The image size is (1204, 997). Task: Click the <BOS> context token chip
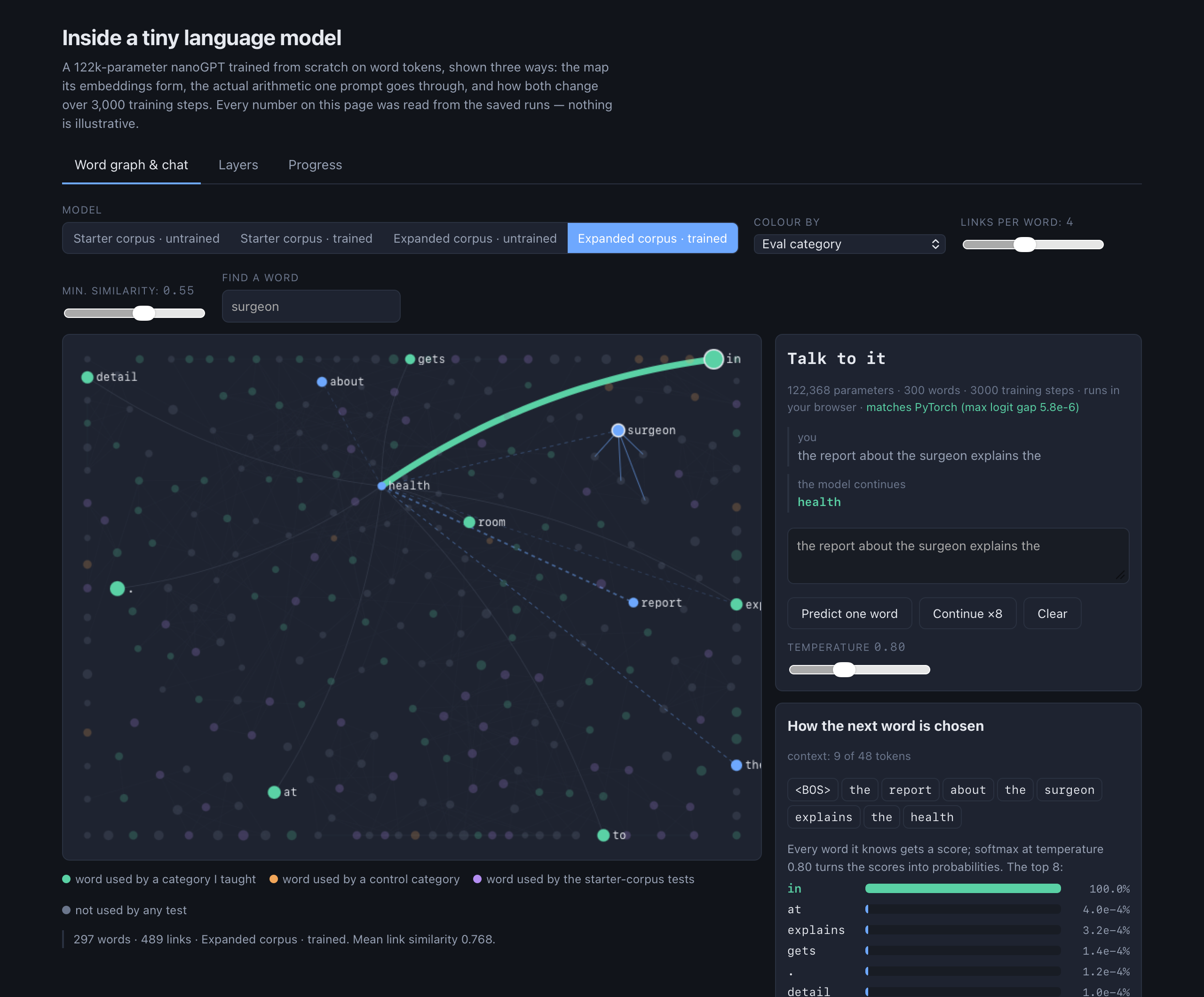click(812, 790)
